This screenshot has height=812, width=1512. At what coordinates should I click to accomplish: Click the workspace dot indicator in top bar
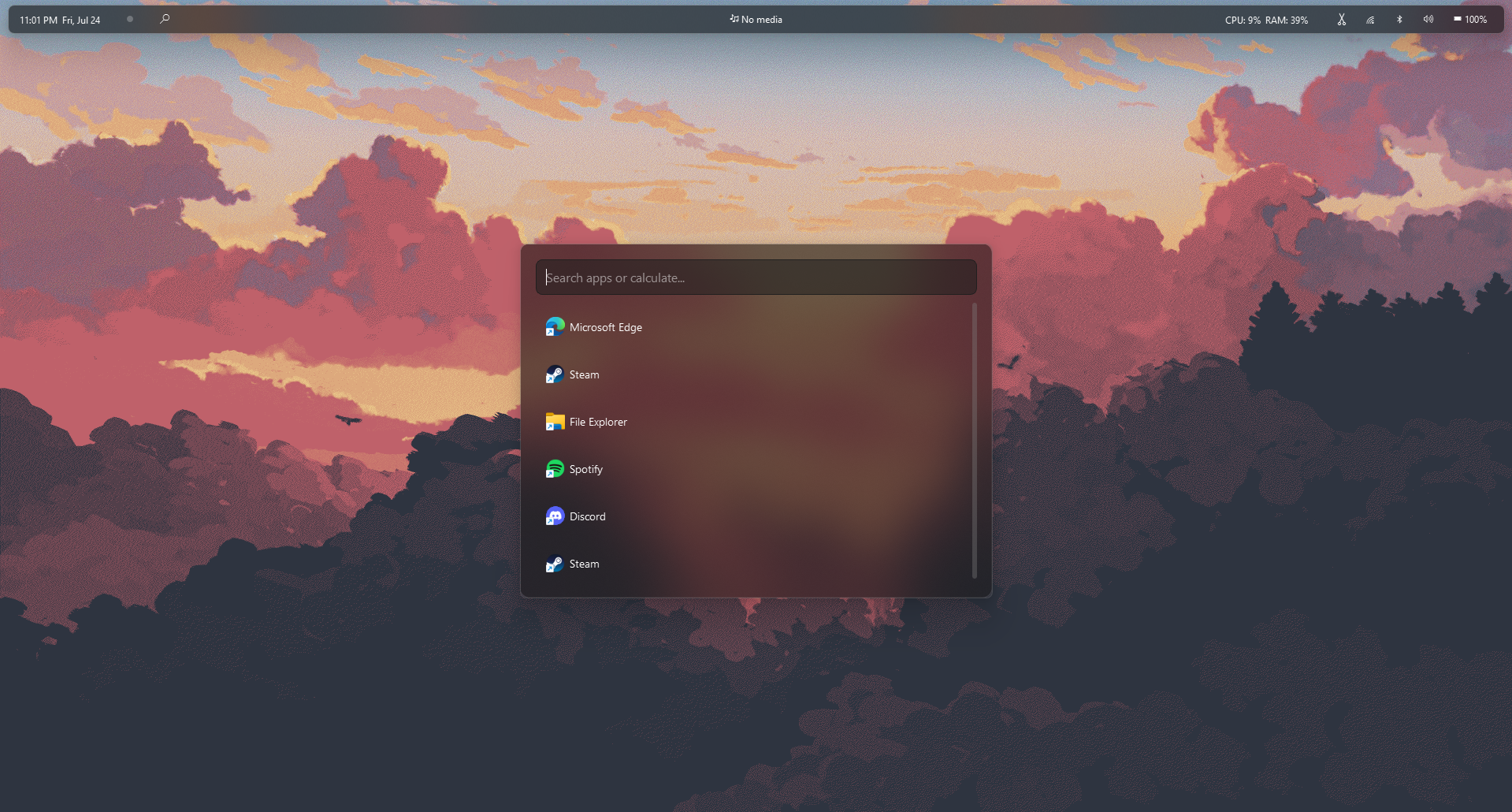click(130, 19)
